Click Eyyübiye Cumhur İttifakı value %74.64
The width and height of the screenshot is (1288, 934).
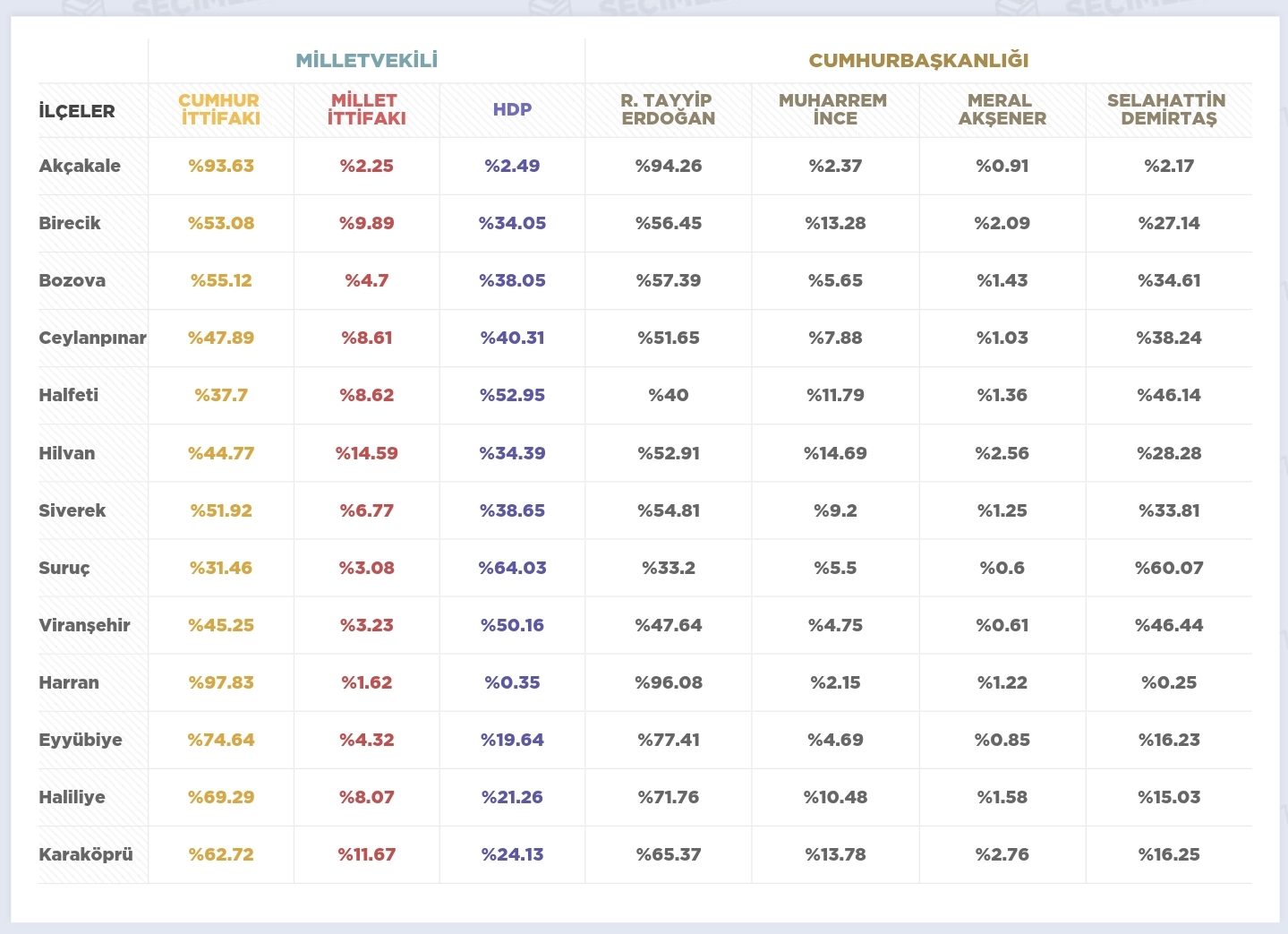tap(221, 740)
